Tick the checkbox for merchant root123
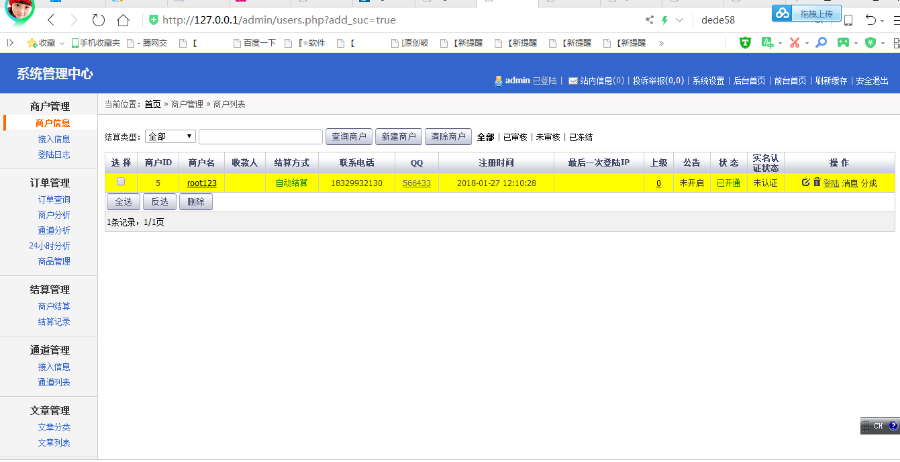Viewport: 900px width, 462px height. [121, 181]
